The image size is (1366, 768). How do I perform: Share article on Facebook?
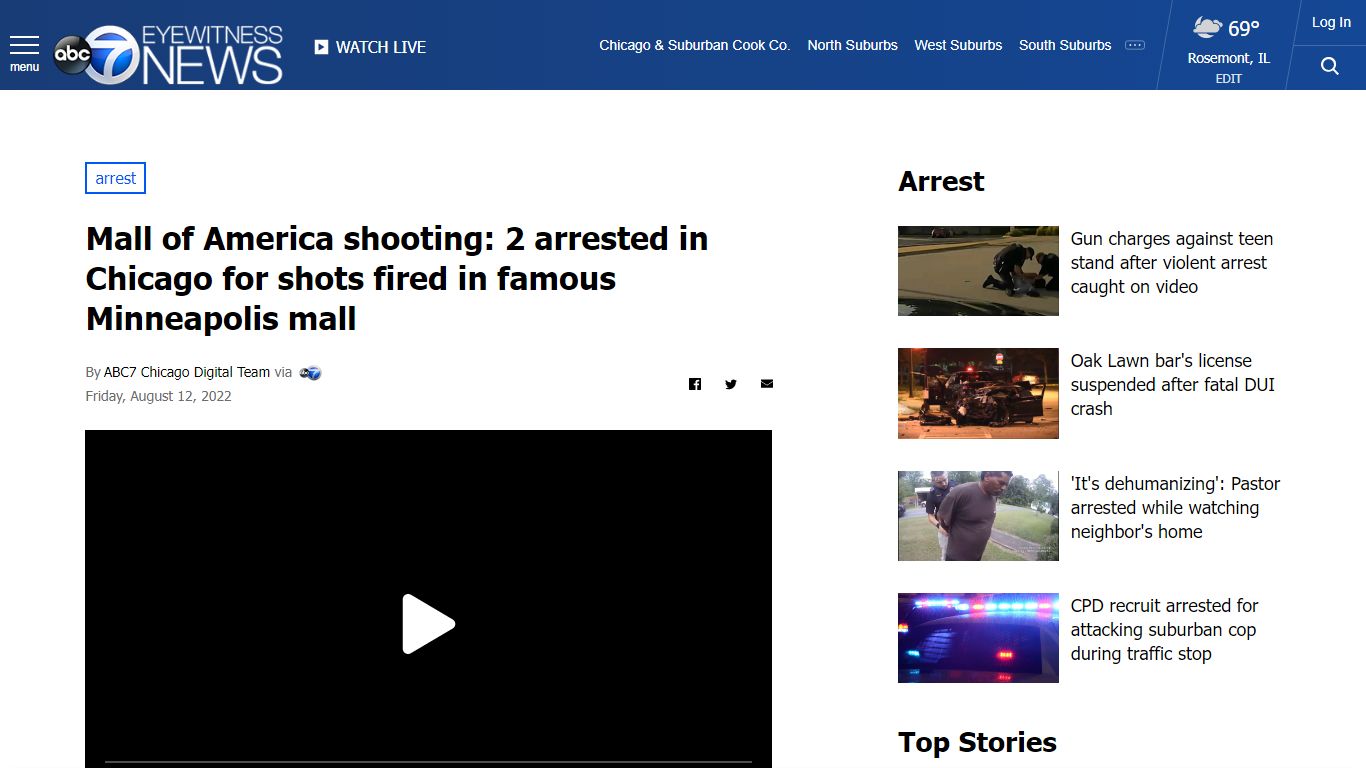[695, 384]
